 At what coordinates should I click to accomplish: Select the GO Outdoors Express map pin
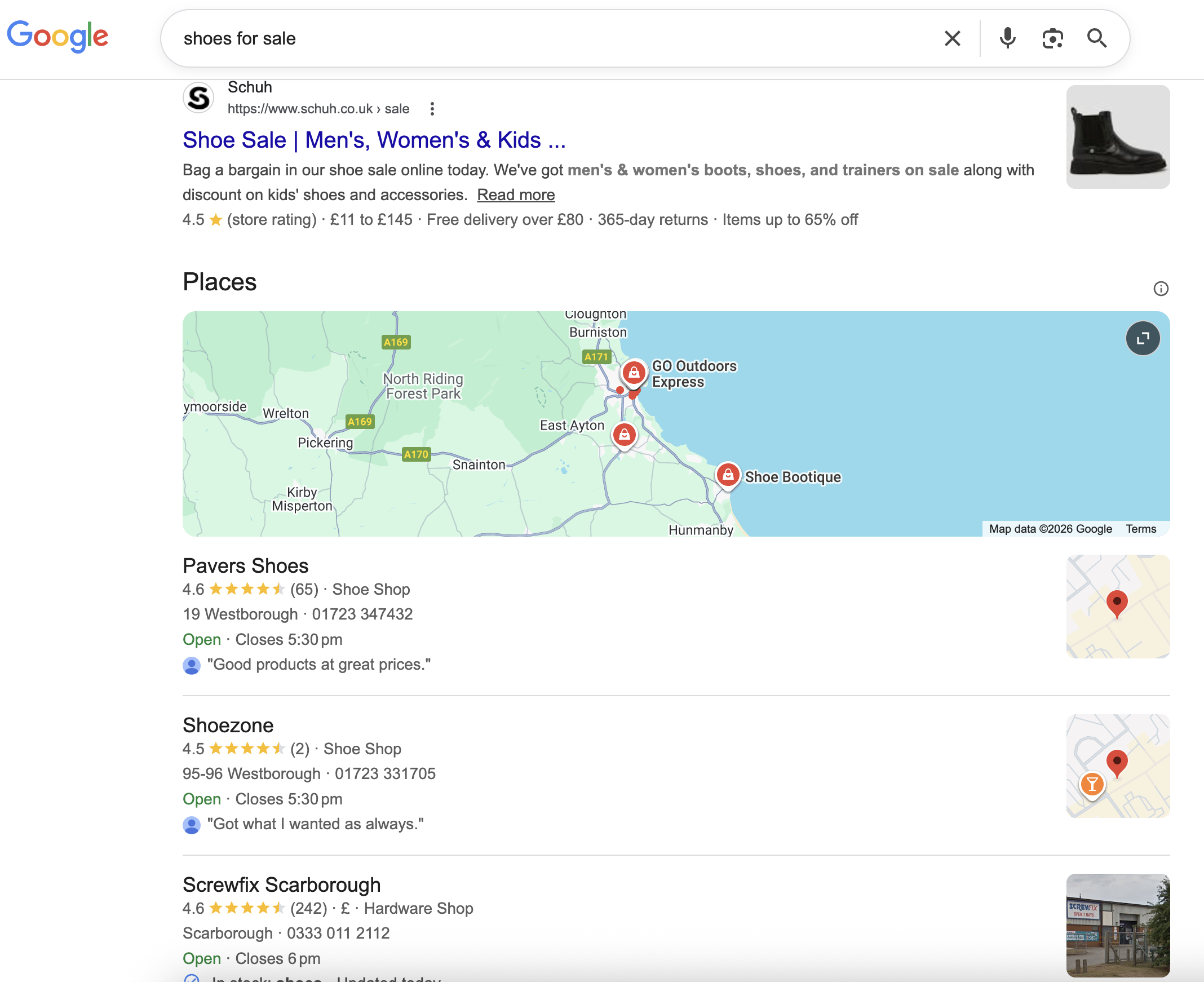[x=634, y=373]
